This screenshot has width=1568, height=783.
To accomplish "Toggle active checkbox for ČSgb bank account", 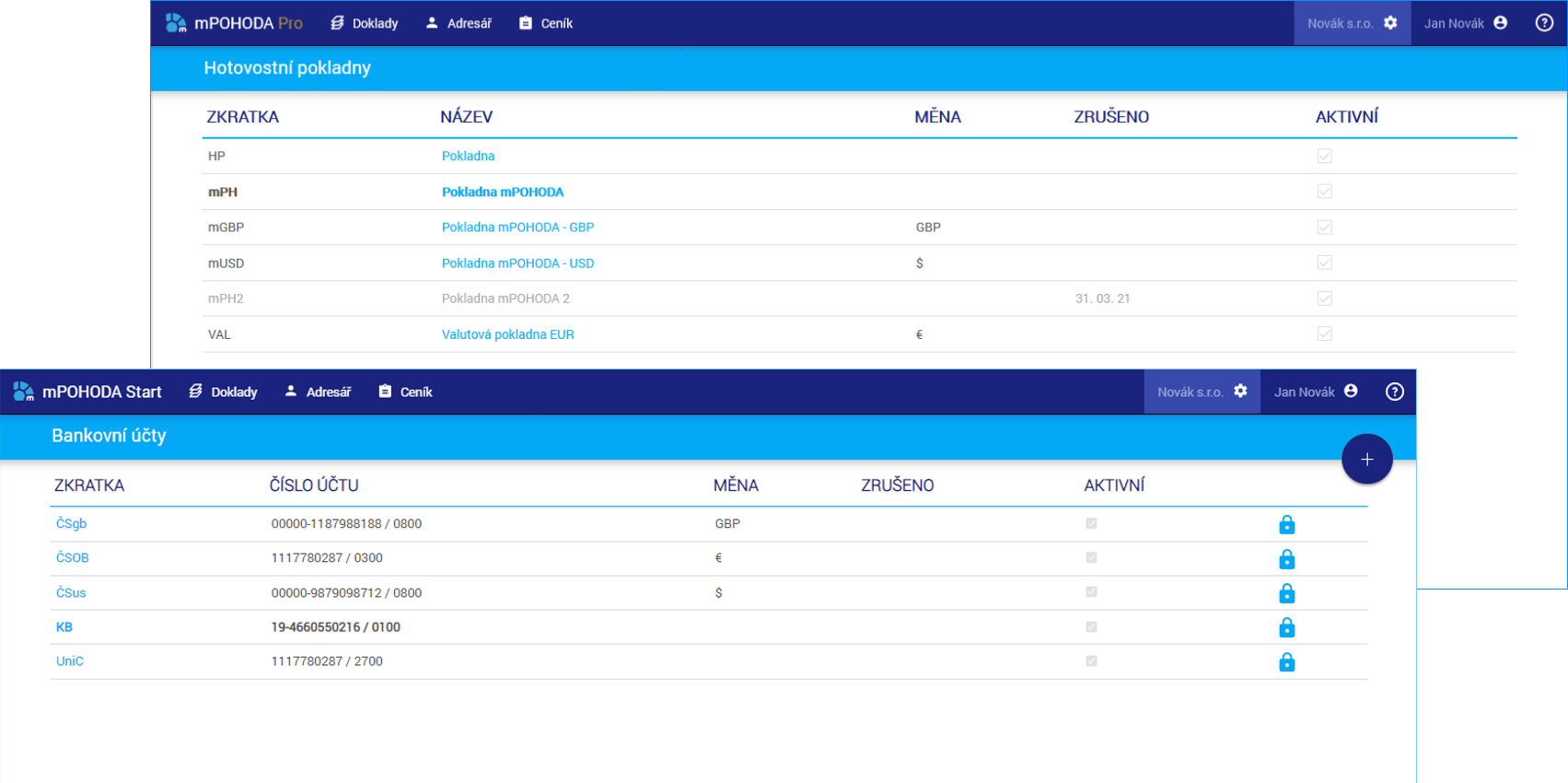I will 1092,523.
